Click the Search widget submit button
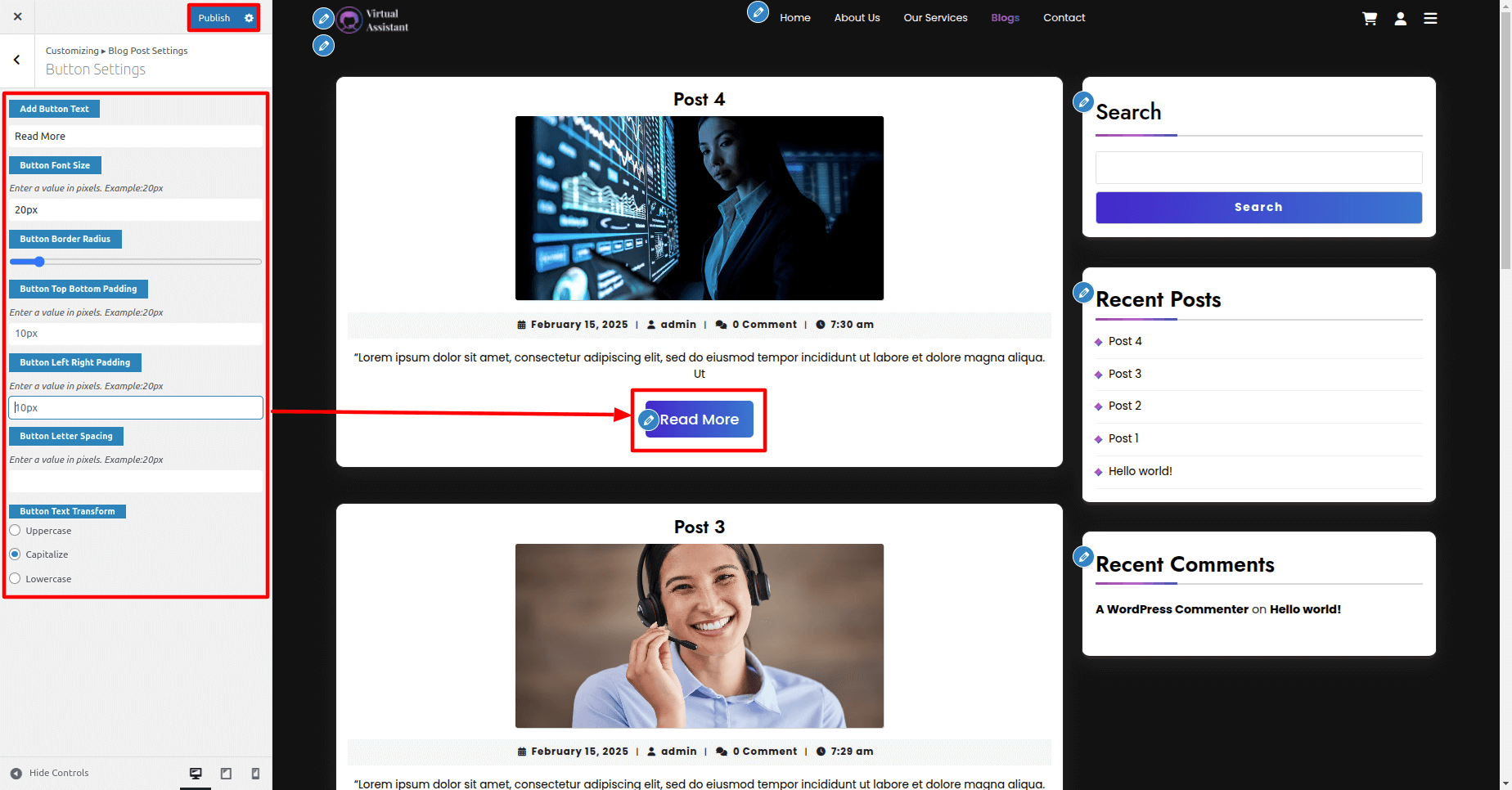Image resolution: width=1512 pixels, height=790 pixels. tap(1258, 208)
